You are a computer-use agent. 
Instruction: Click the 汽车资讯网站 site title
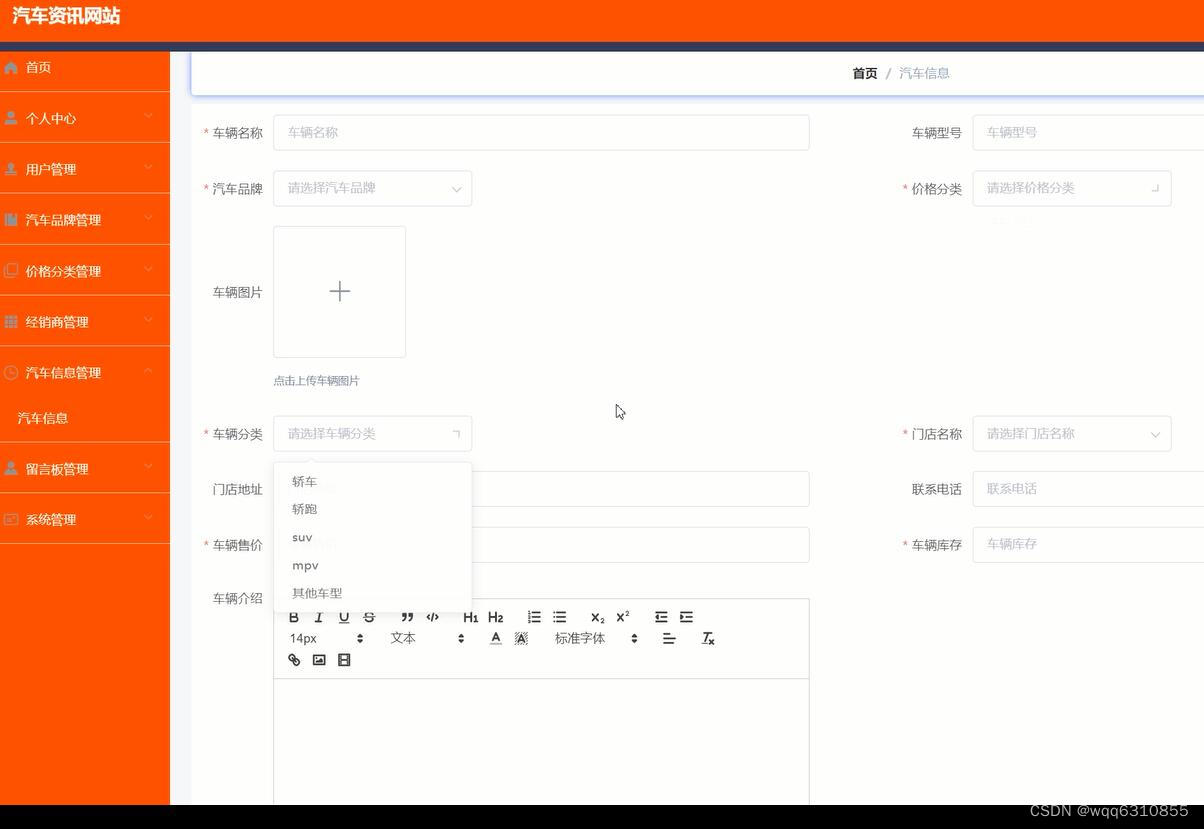tap(66, 16)
